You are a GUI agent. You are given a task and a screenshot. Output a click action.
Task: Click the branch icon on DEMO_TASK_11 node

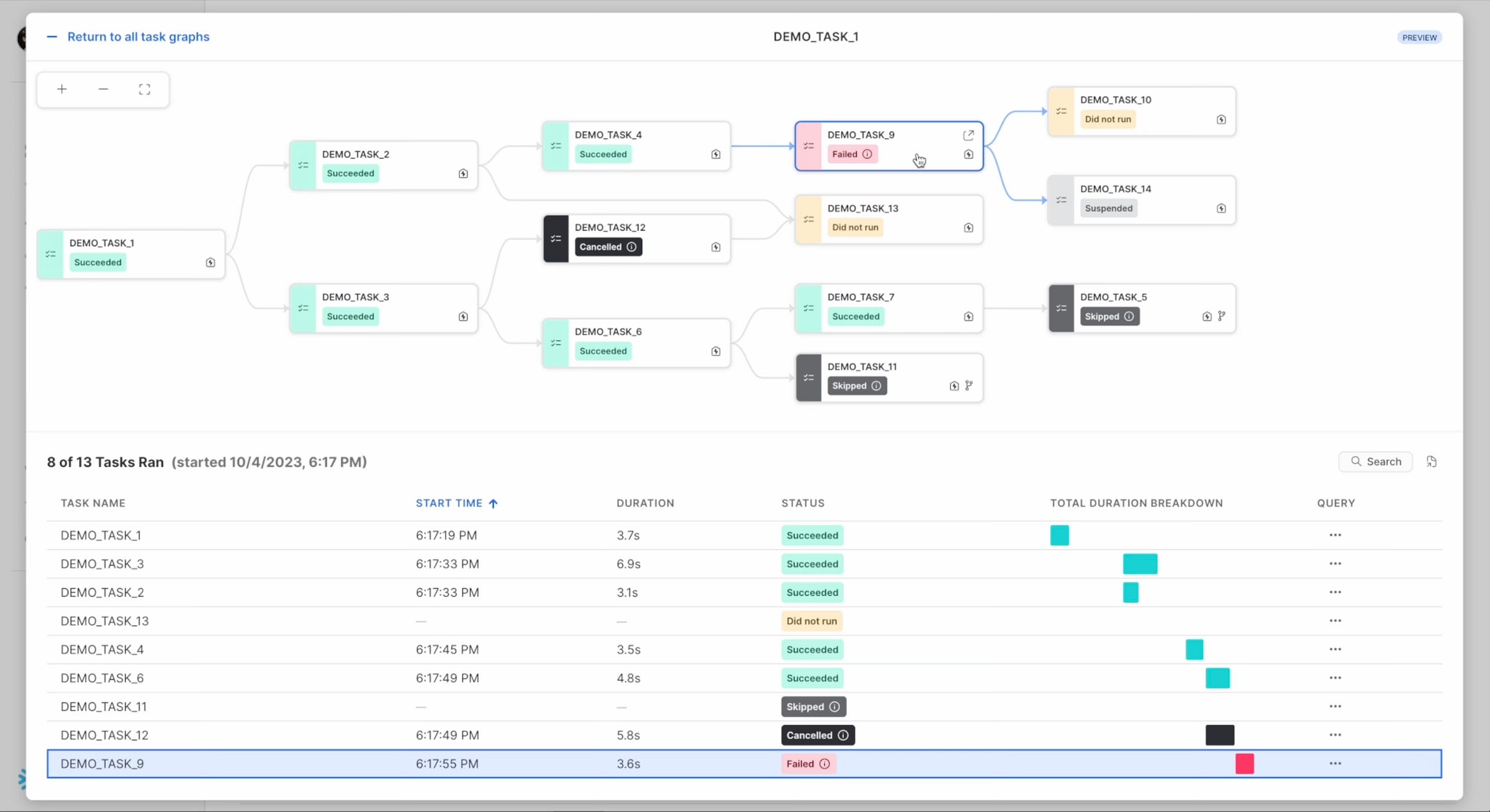click(x=969, y=386)
